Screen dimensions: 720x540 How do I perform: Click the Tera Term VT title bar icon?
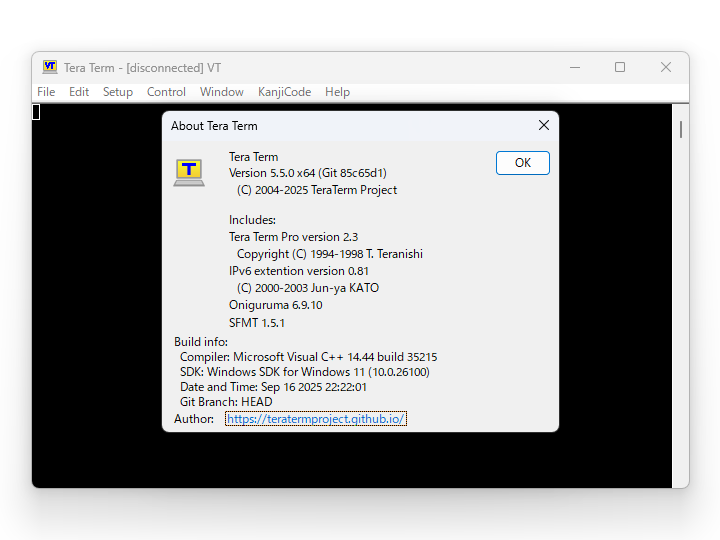(x=50, y=67)
